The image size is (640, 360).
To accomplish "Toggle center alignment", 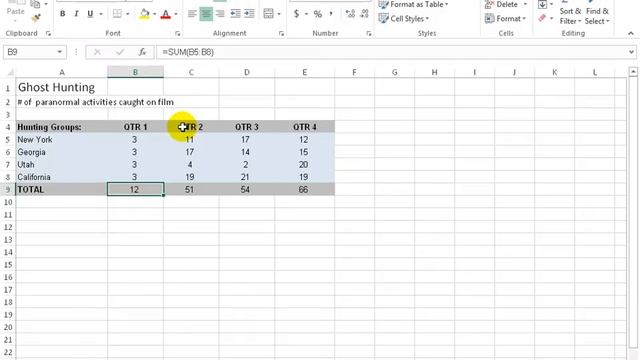I will click(206, 14).
